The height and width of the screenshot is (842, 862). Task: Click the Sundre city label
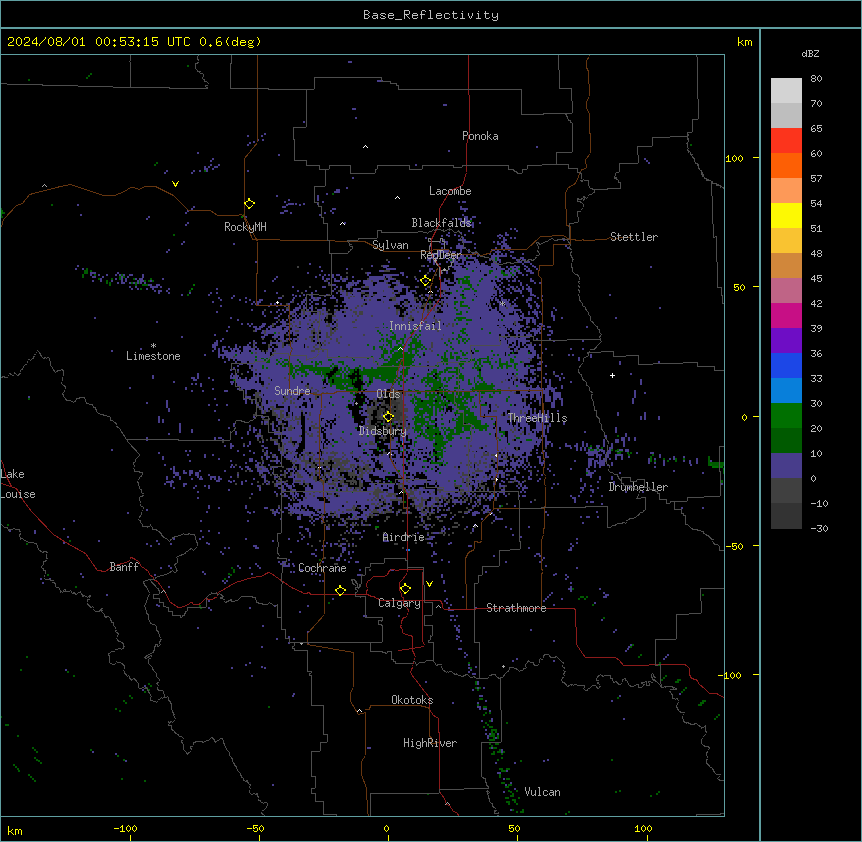(292, 391)
